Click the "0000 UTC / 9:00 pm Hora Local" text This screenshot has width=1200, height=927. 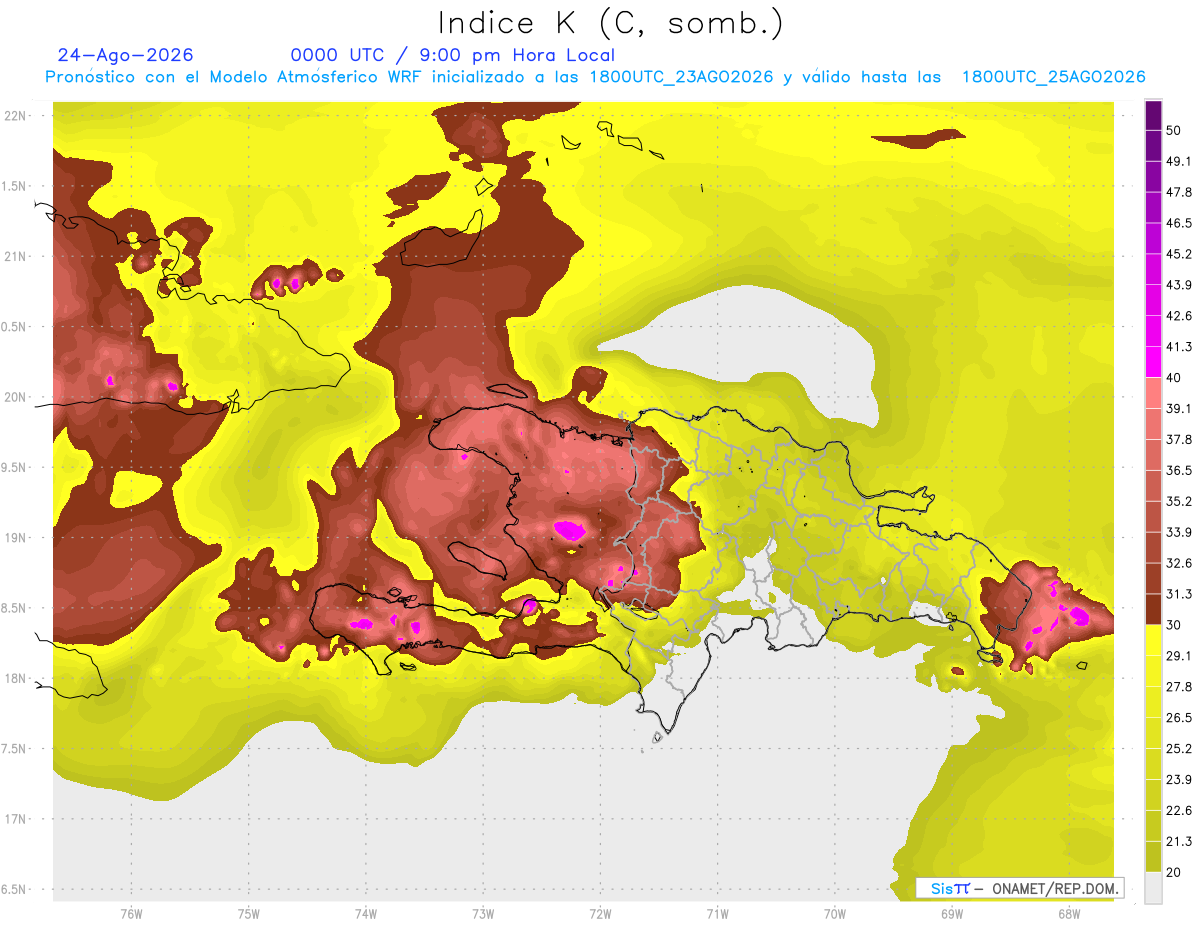(453, 55)
